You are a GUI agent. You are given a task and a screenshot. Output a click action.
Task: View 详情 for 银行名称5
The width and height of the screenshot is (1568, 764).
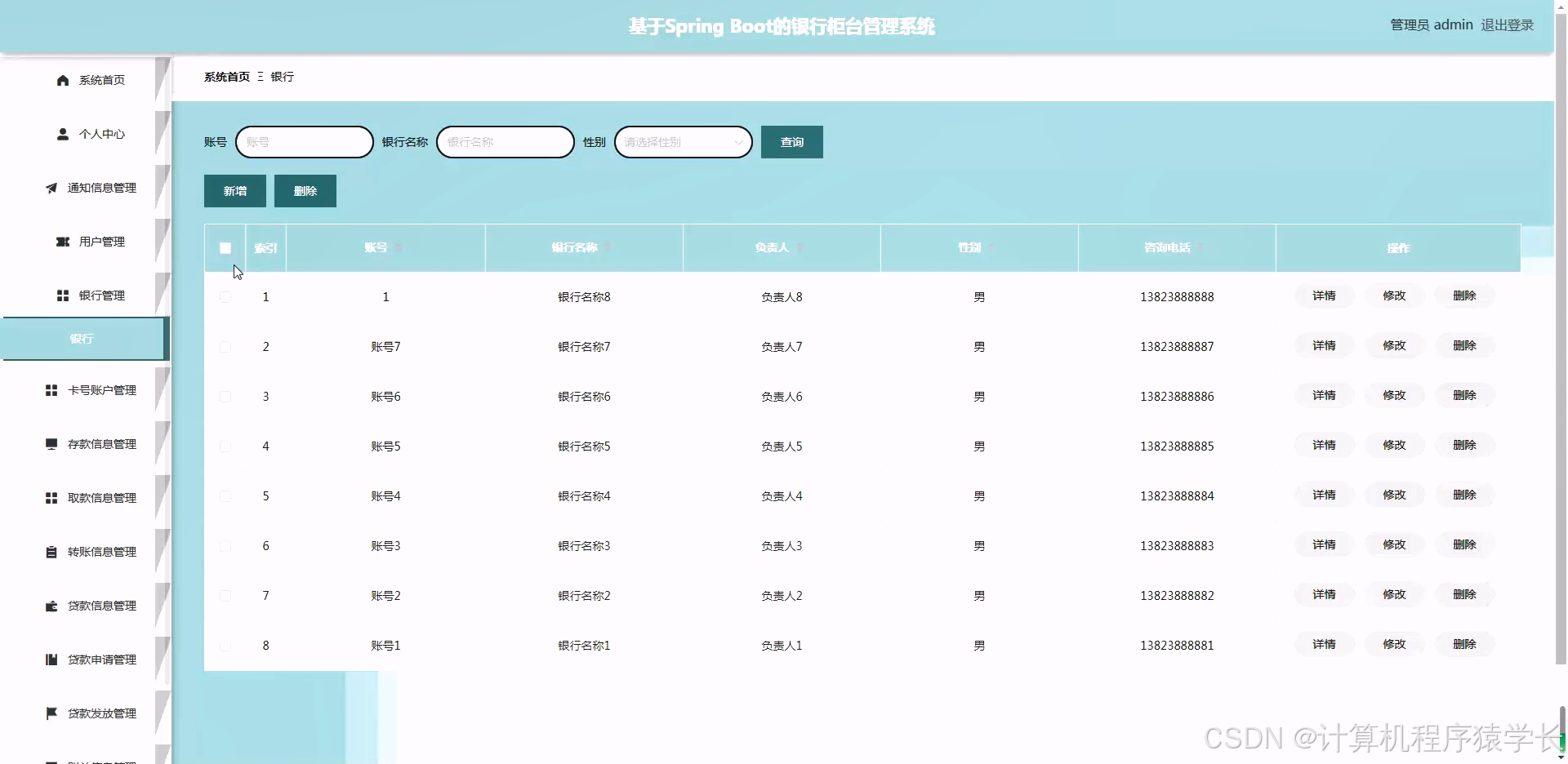[1324, 445]
